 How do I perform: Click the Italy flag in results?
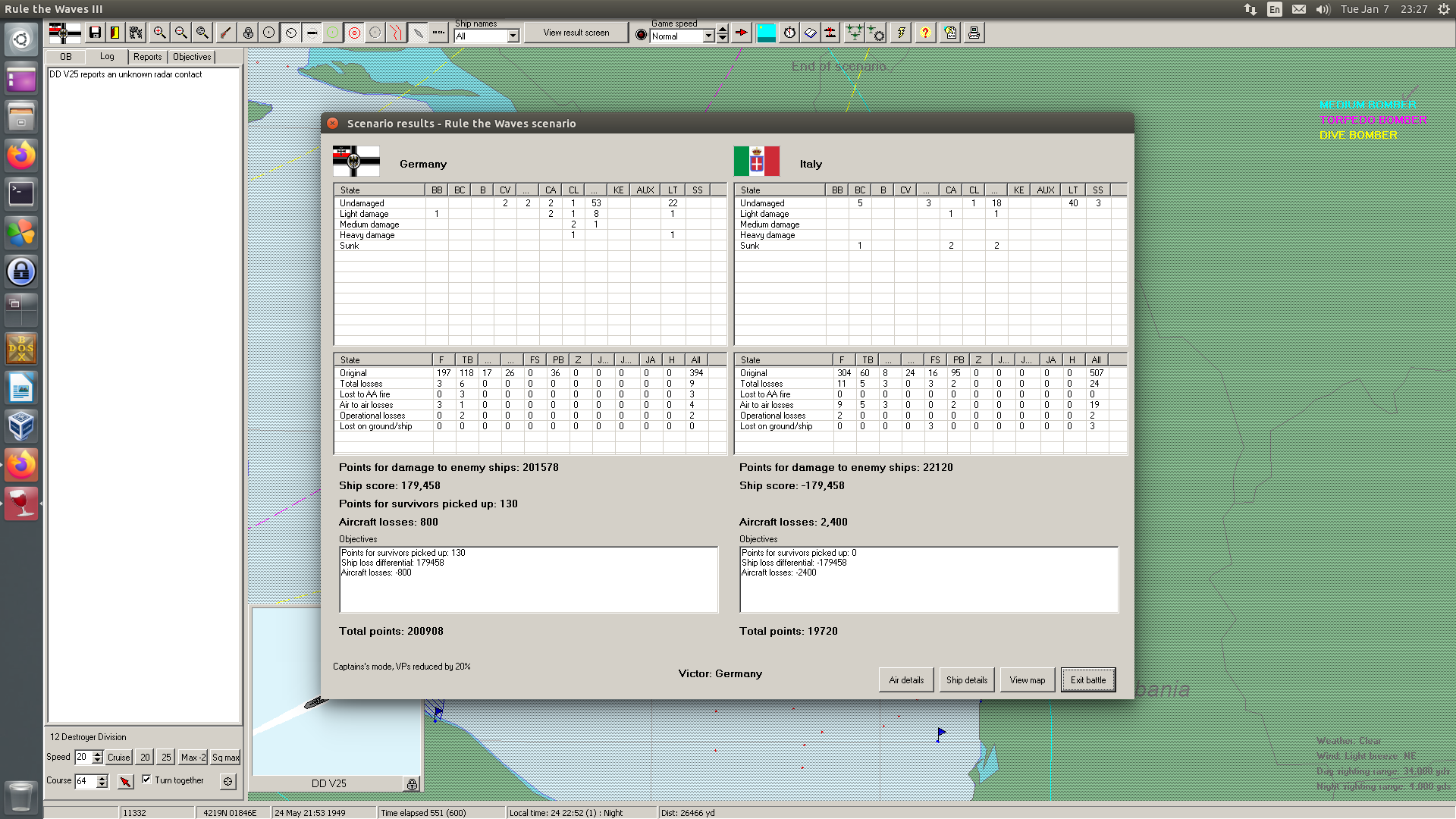point(757,162)
